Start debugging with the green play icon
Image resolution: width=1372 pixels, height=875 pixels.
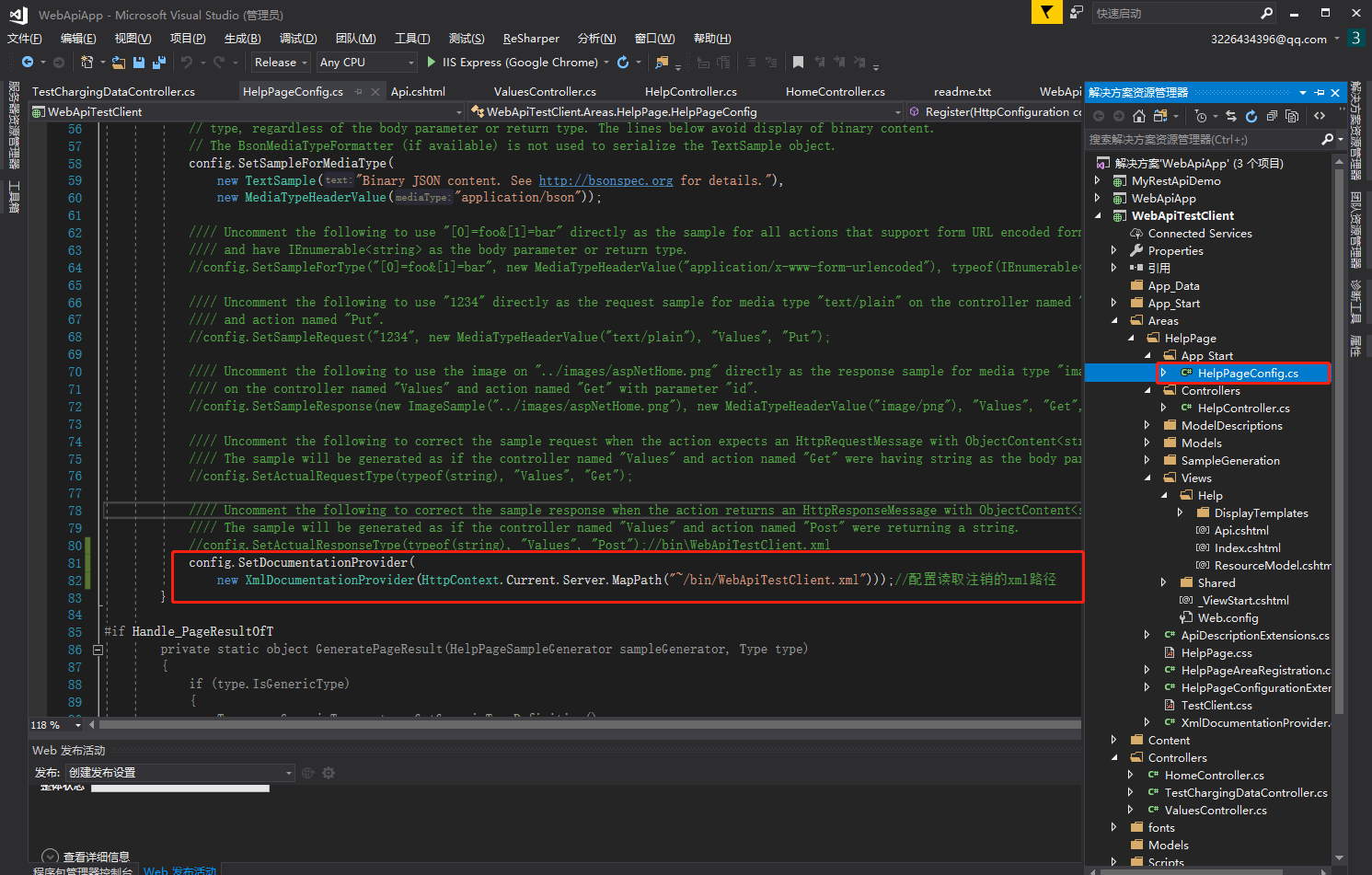tap(432, 63)
